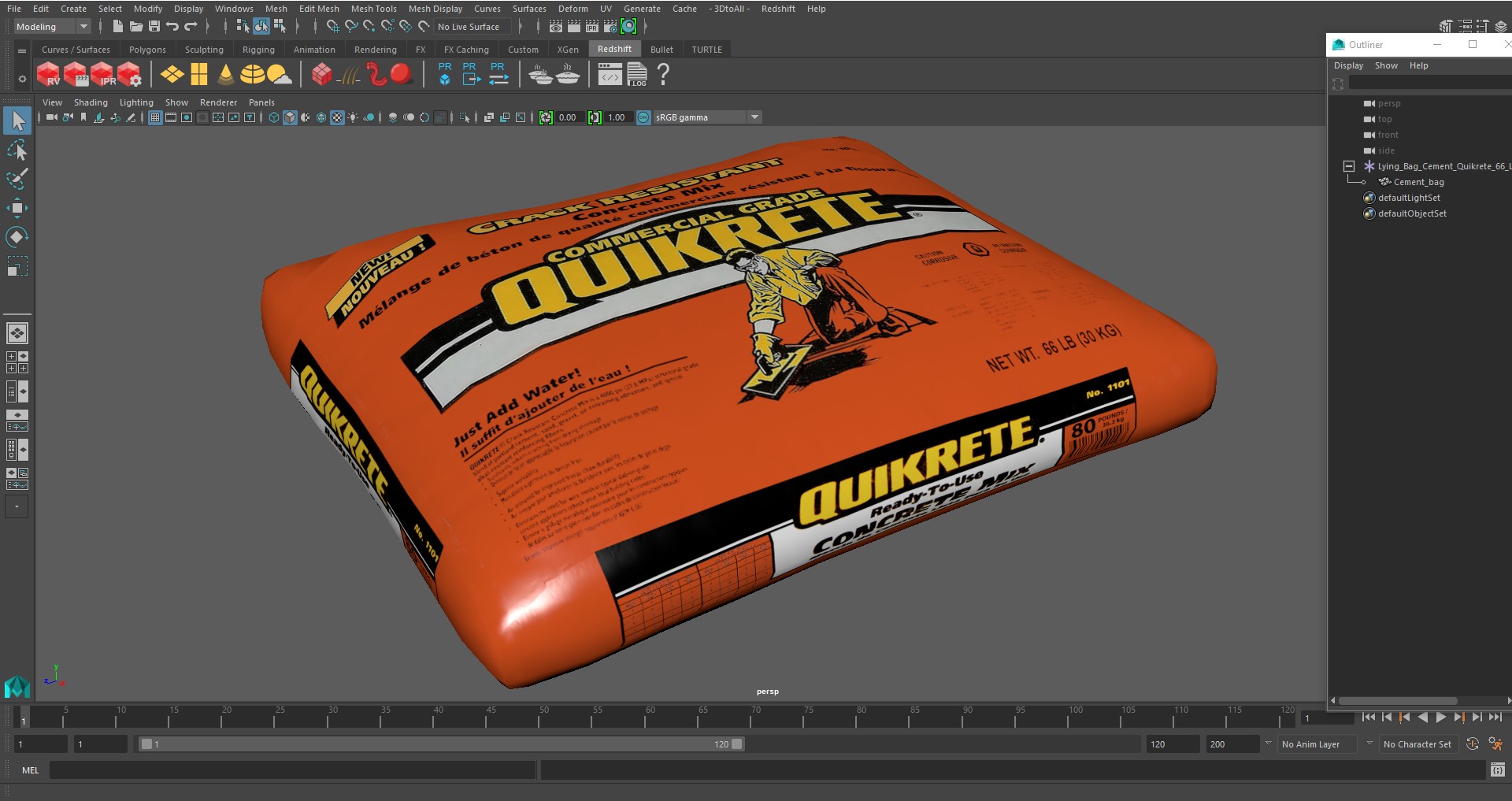Open the sRGB gamma view transform dropdown
The width and height of the screenshot is (1512, 801).
(x=707, y=117)
